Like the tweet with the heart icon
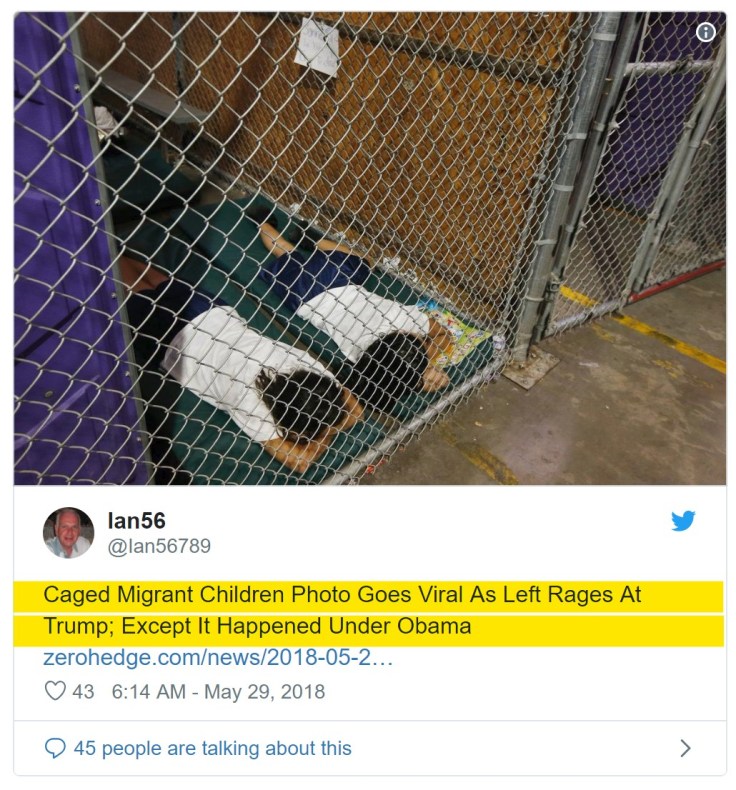 point(55,691)
